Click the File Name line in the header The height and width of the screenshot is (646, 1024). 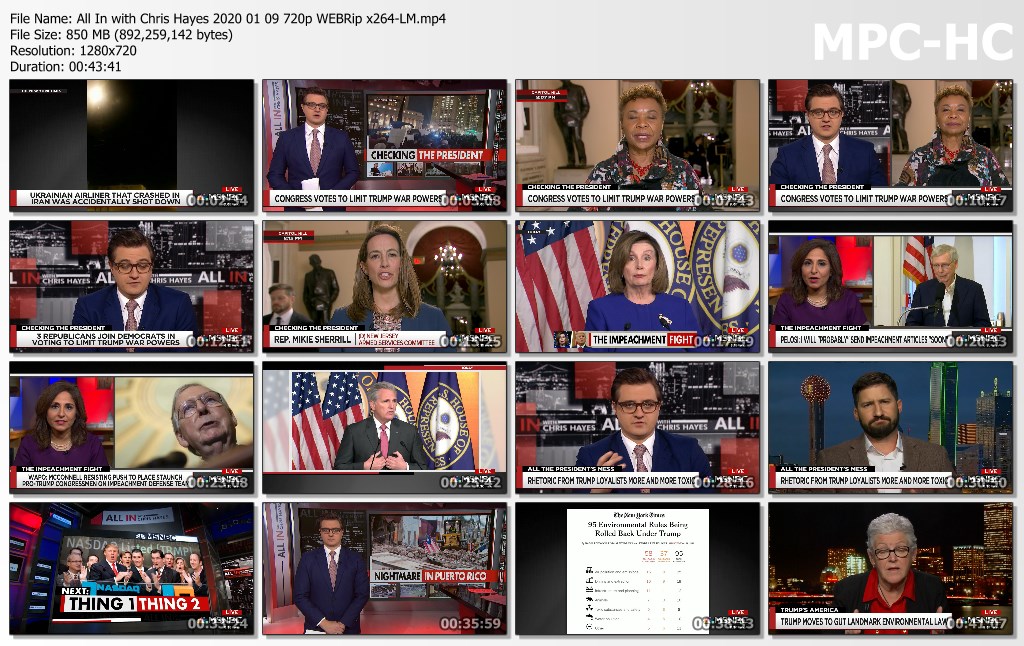coord(228,19)
